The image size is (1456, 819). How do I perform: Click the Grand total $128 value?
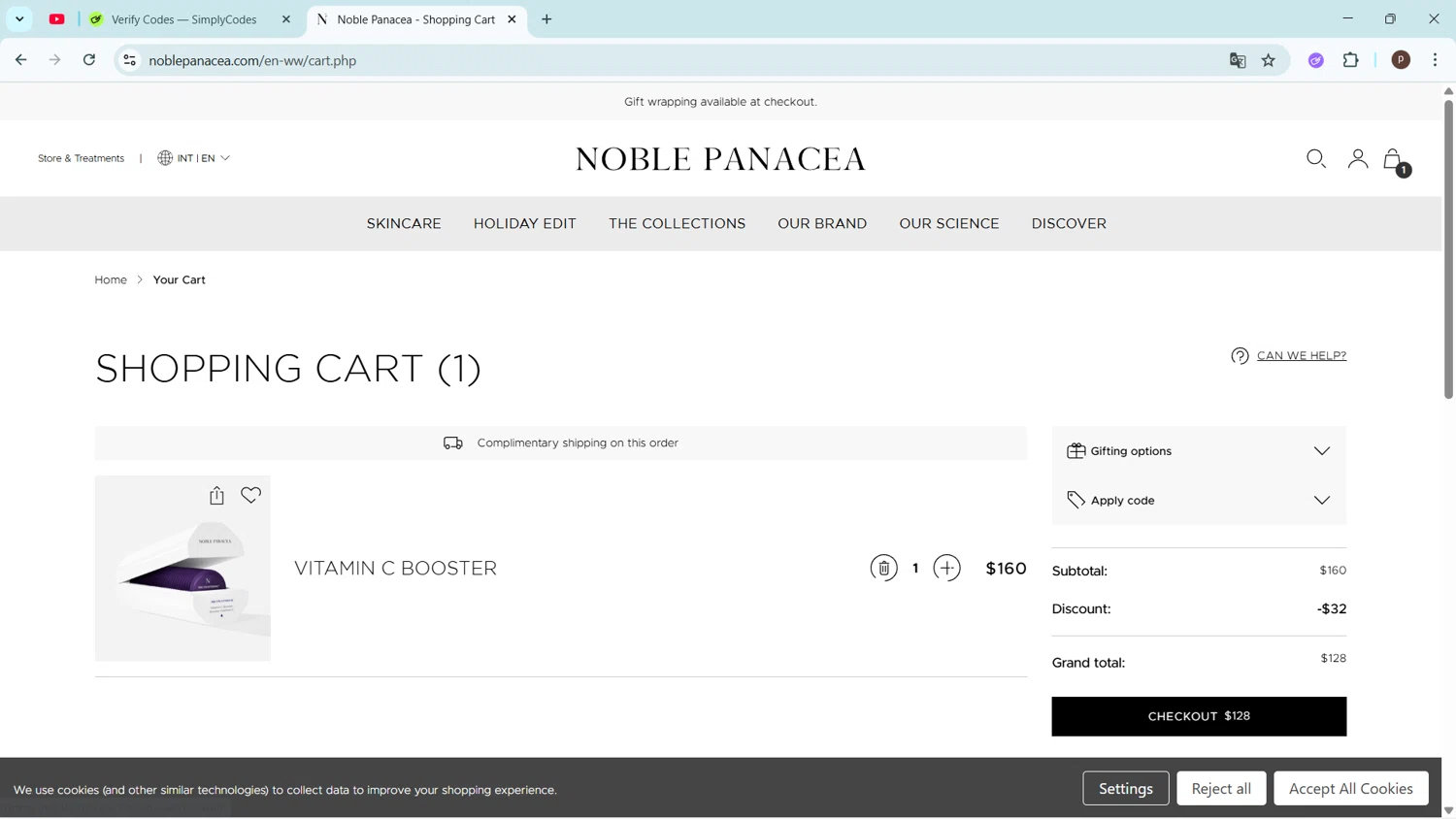point(1334,659)
